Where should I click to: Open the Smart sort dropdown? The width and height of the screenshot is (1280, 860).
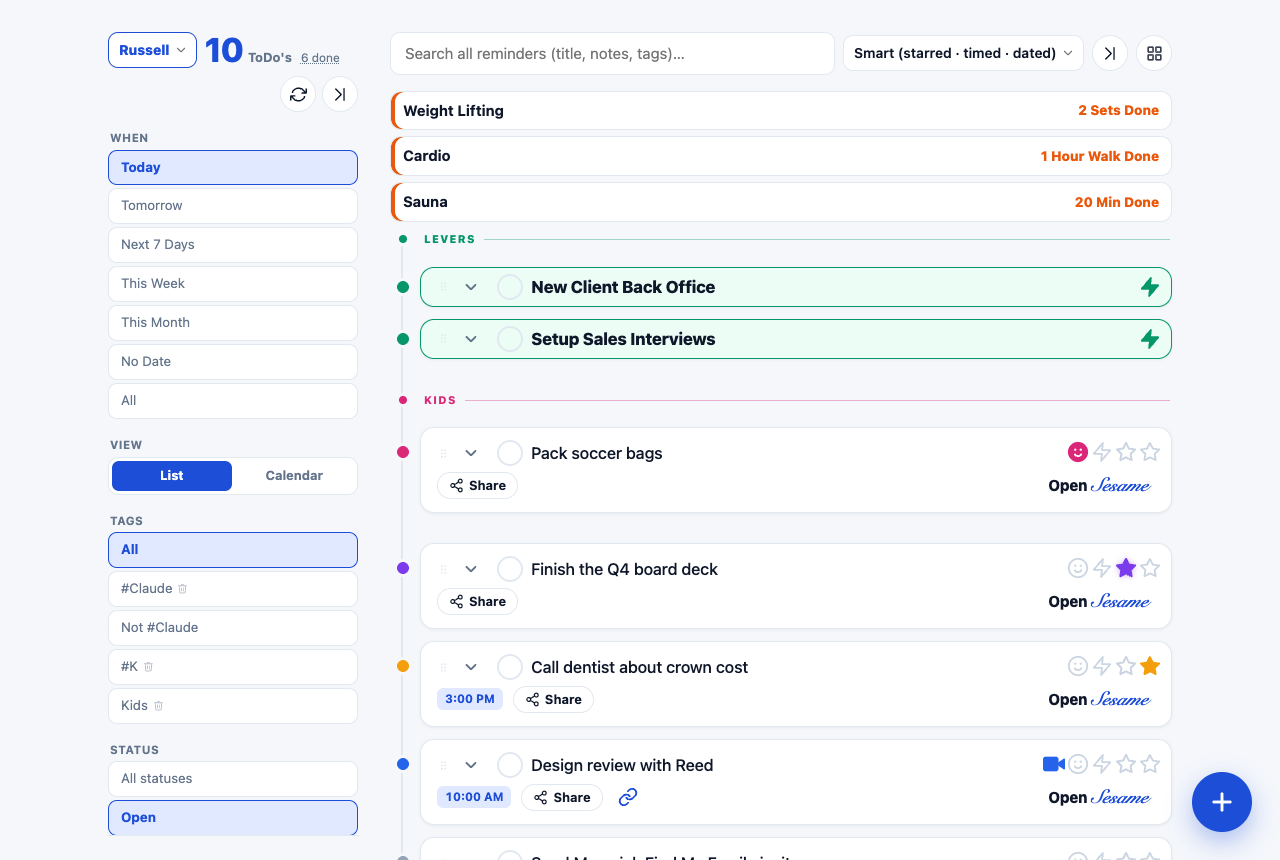point(963,53)
